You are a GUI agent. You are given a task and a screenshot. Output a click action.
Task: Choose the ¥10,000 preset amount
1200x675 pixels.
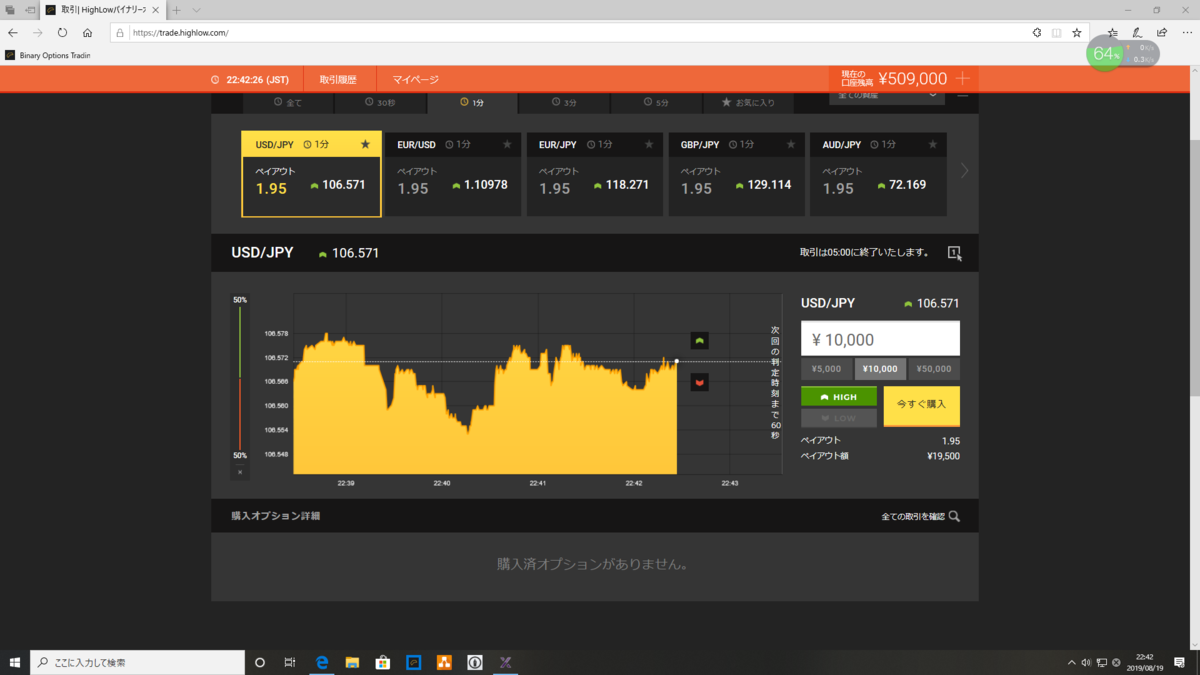[881, 369]
